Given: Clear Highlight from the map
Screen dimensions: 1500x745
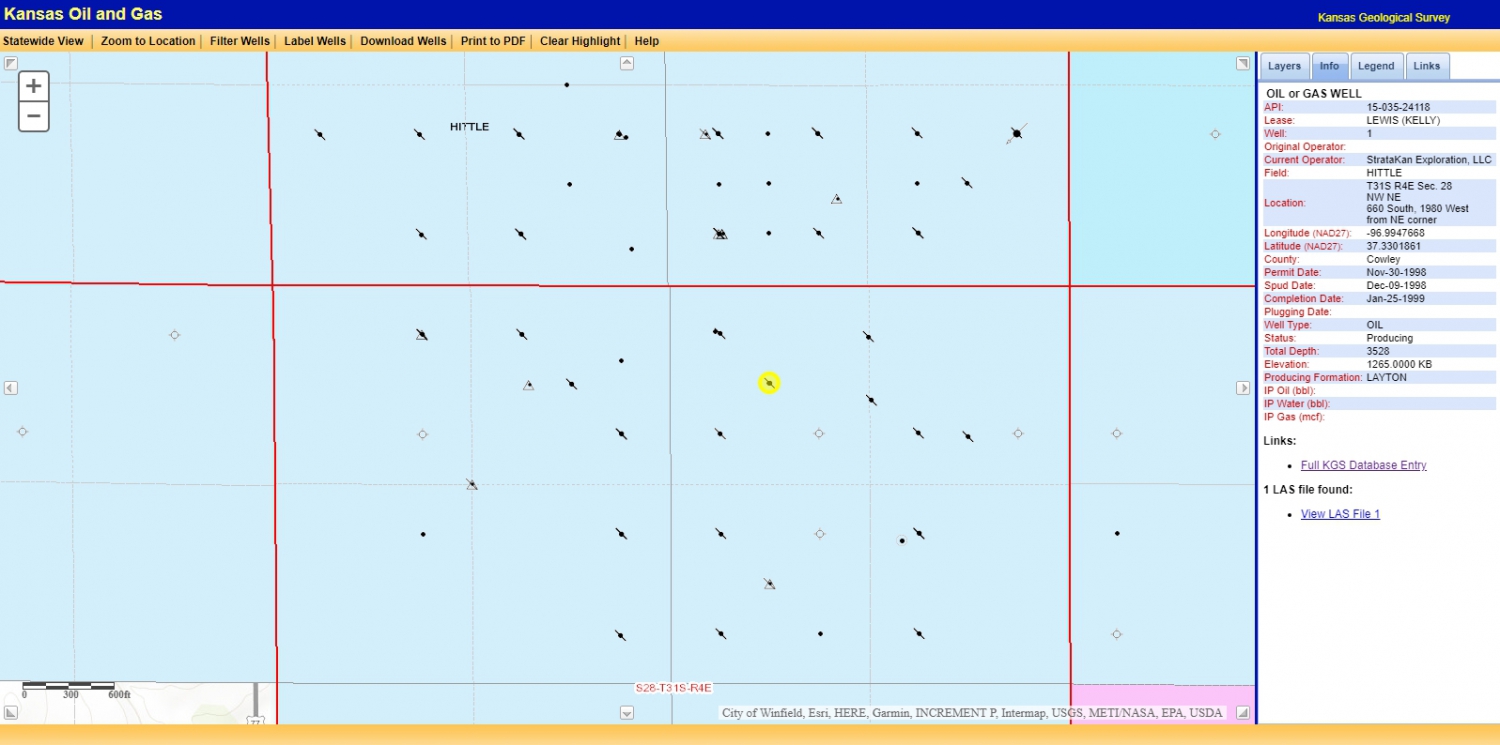Looking at the screenshot, I should point(580,41).
